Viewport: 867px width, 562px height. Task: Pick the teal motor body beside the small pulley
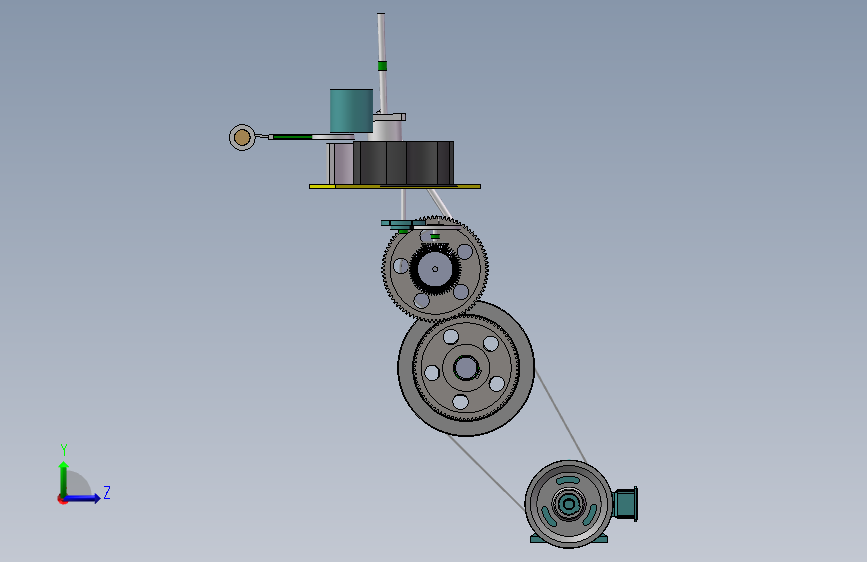[625, 504]
